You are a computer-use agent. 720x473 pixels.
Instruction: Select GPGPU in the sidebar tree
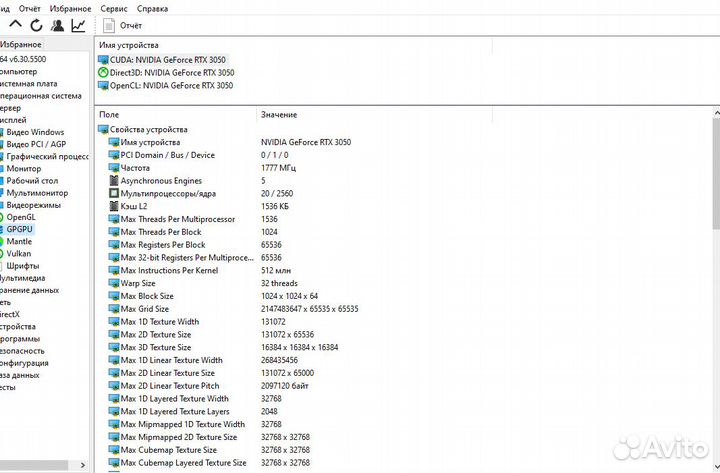pyautogui.click(x=19, y=229)
